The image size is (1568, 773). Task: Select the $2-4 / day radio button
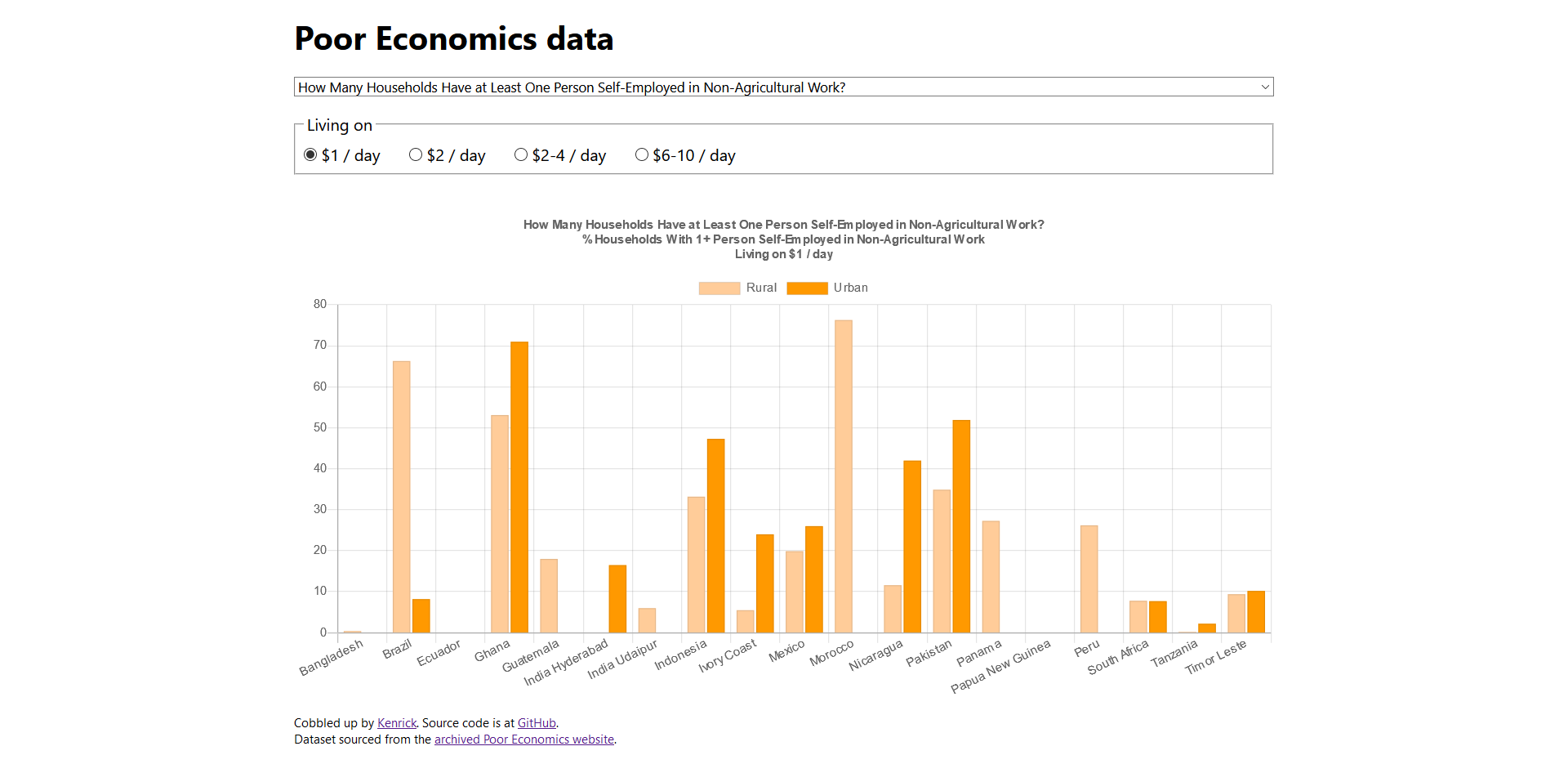520,154
